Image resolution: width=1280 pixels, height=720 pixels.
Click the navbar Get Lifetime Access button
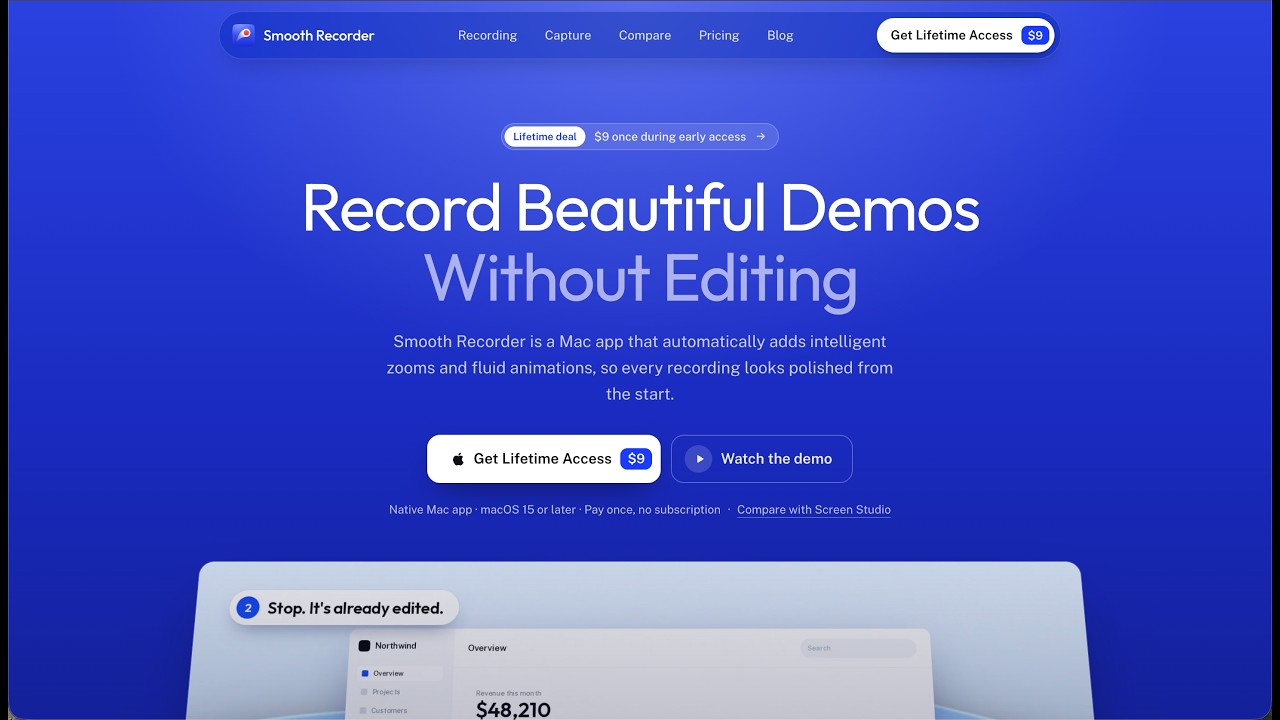click(966, 35)
